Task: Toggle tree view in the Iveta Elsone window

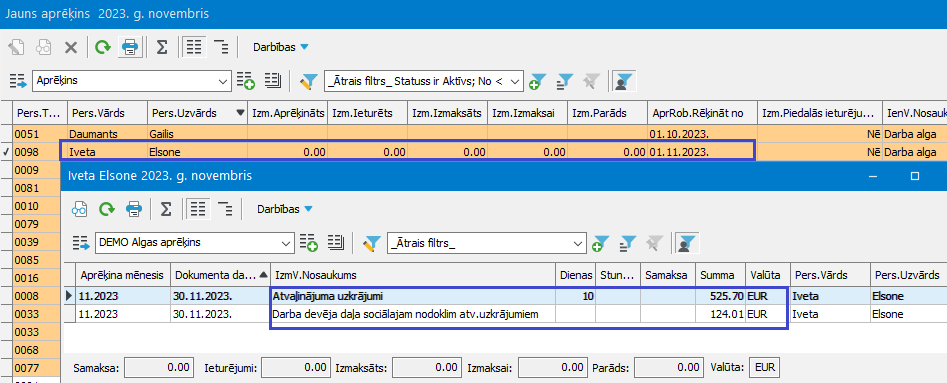Action: point(226,209)
